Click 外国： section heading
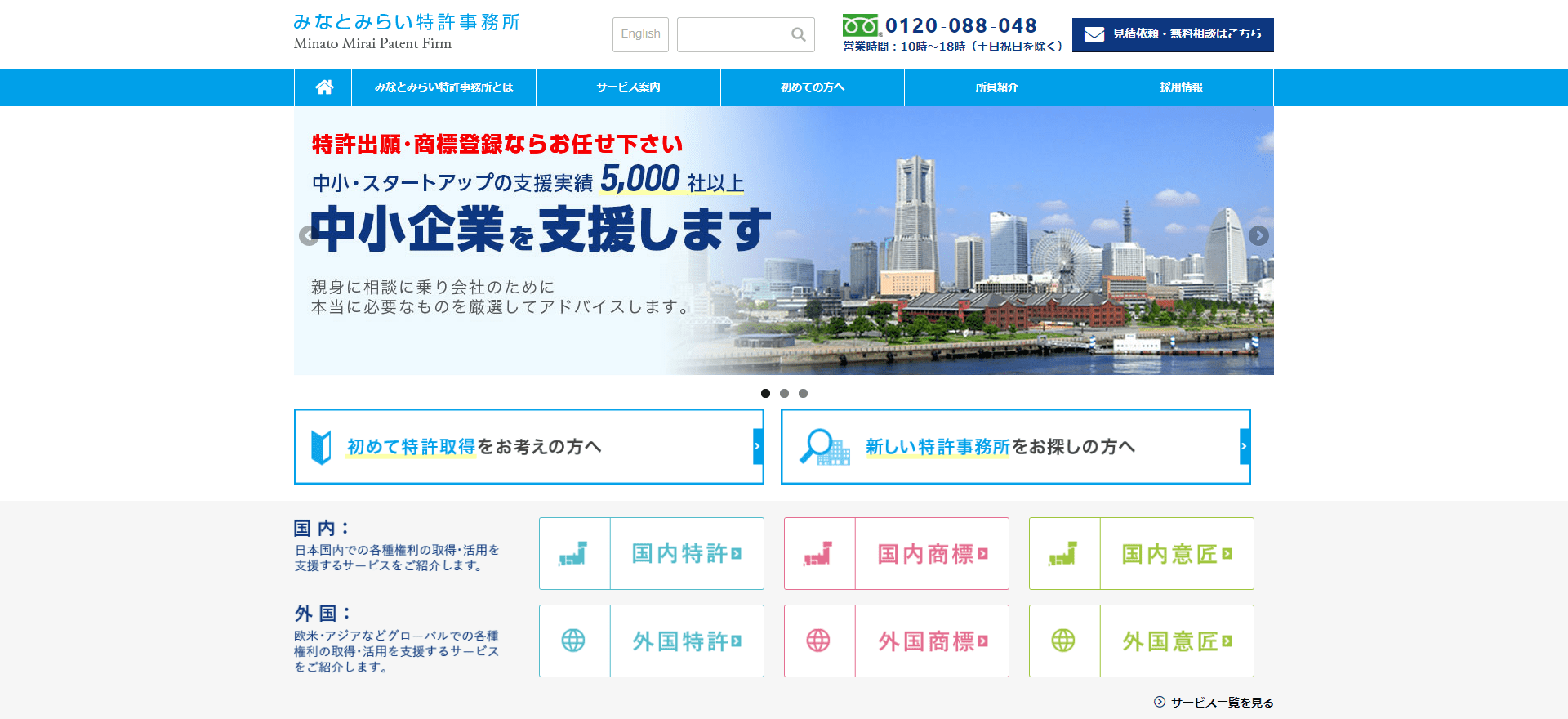 (323, 613)
